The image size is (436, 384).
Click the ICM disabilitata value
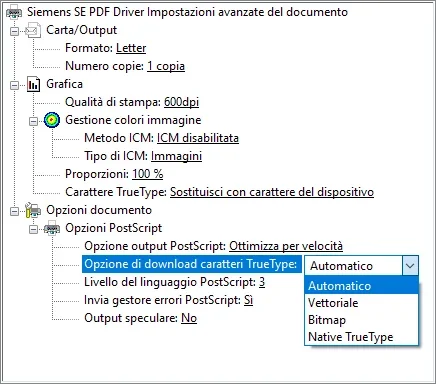tap(198, 138)
